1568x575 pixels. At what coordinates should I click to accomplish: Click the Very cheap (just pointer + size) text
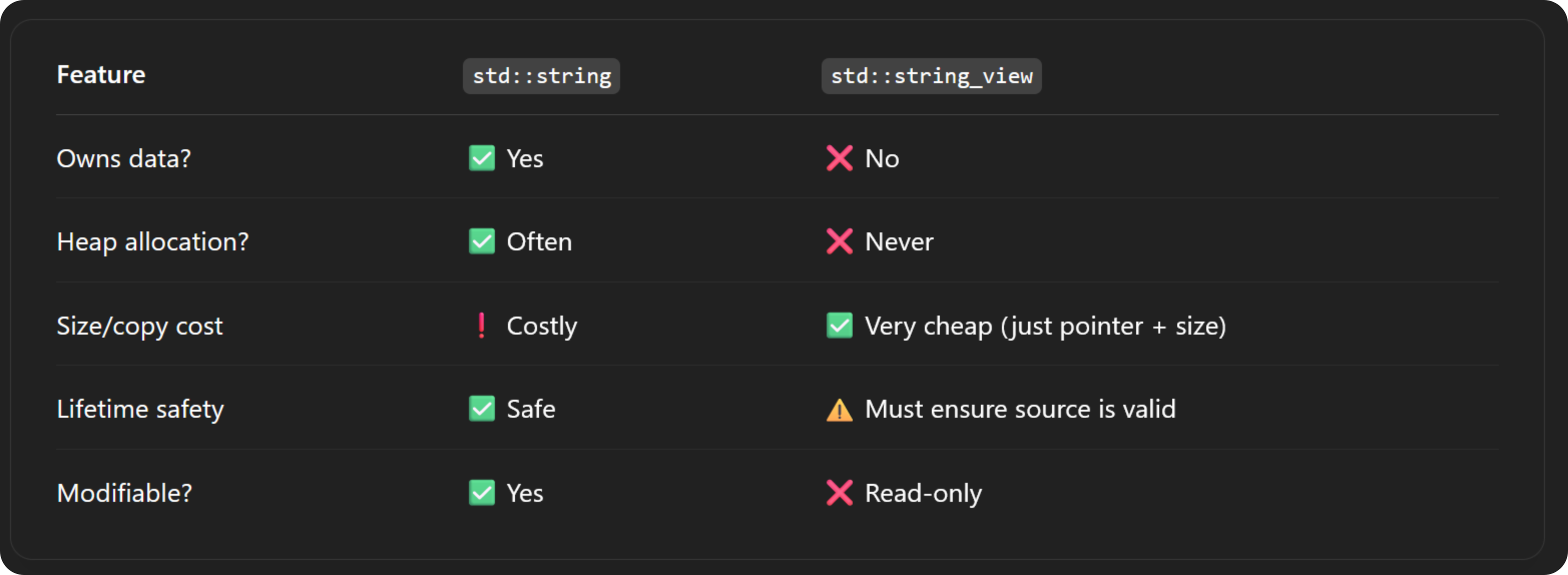[x=1045, y=326]
